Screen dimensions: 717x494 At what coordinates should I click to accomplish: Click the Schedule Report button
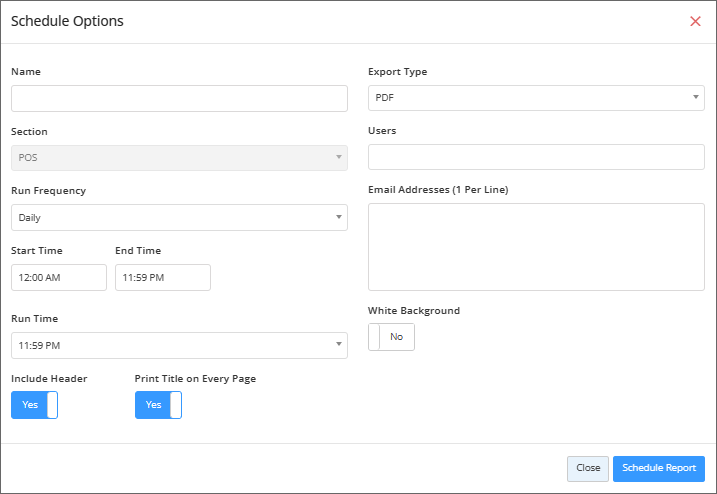[658, 468]
